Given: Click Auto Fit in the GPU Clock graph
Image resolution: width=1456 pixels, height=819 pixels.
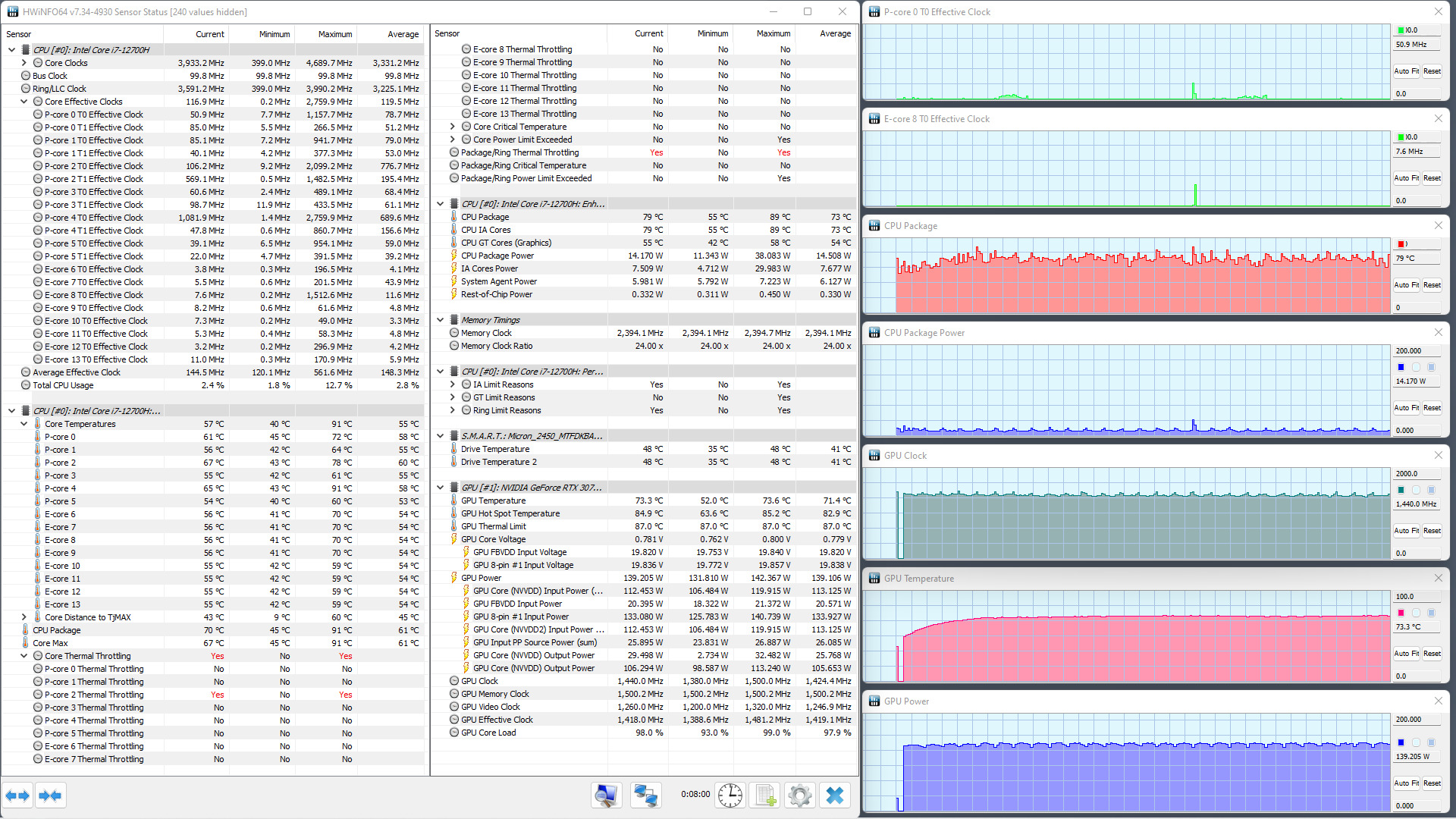Looking at the screenshot, I should coord(1406,531).
